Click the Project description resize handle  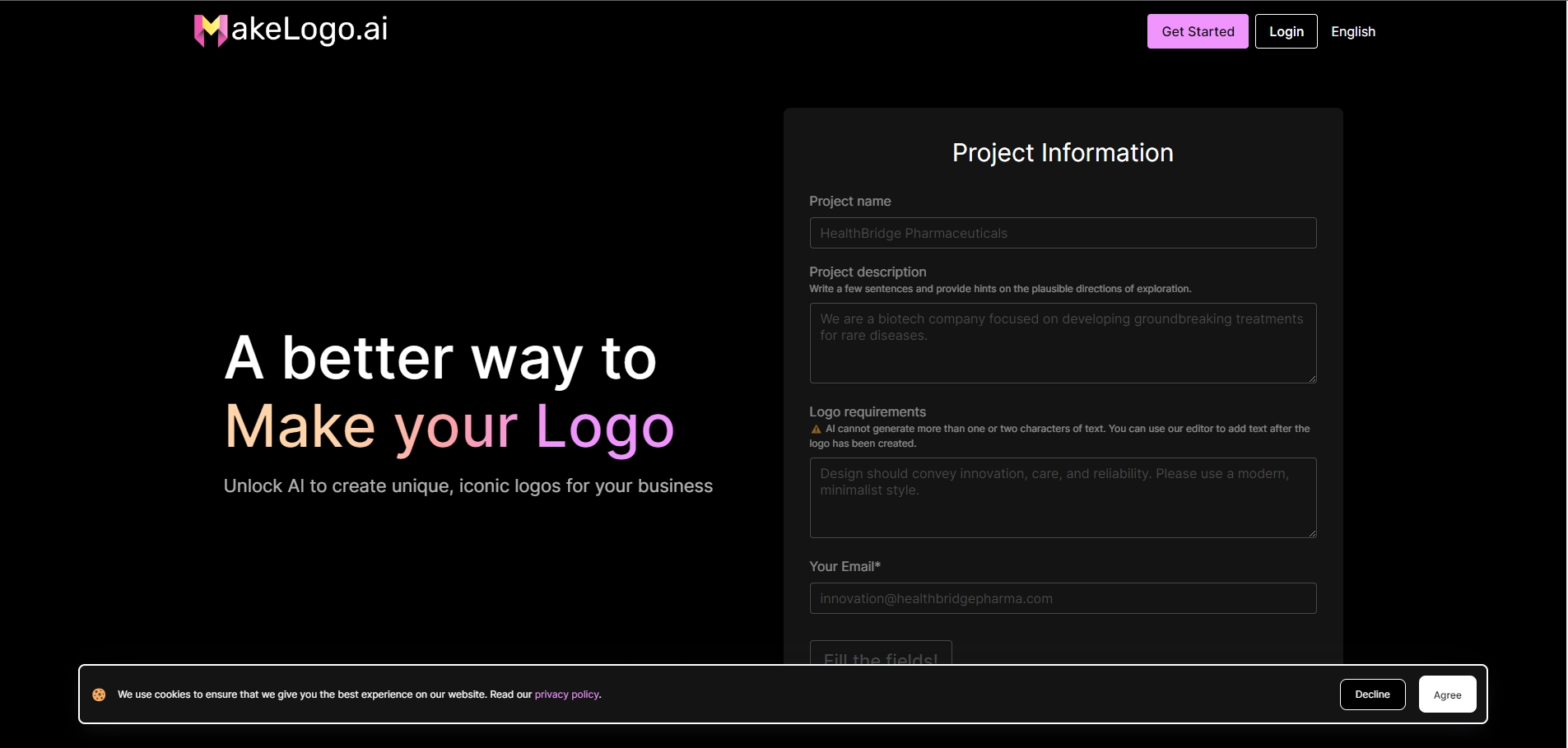1312,379
